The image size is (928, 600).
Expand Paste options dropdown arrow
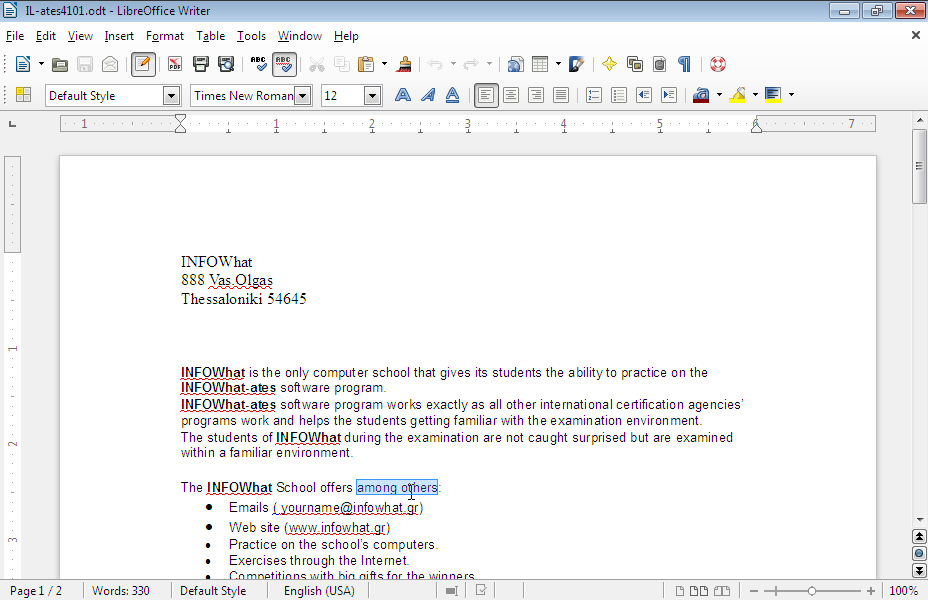[x=384, y=64]
